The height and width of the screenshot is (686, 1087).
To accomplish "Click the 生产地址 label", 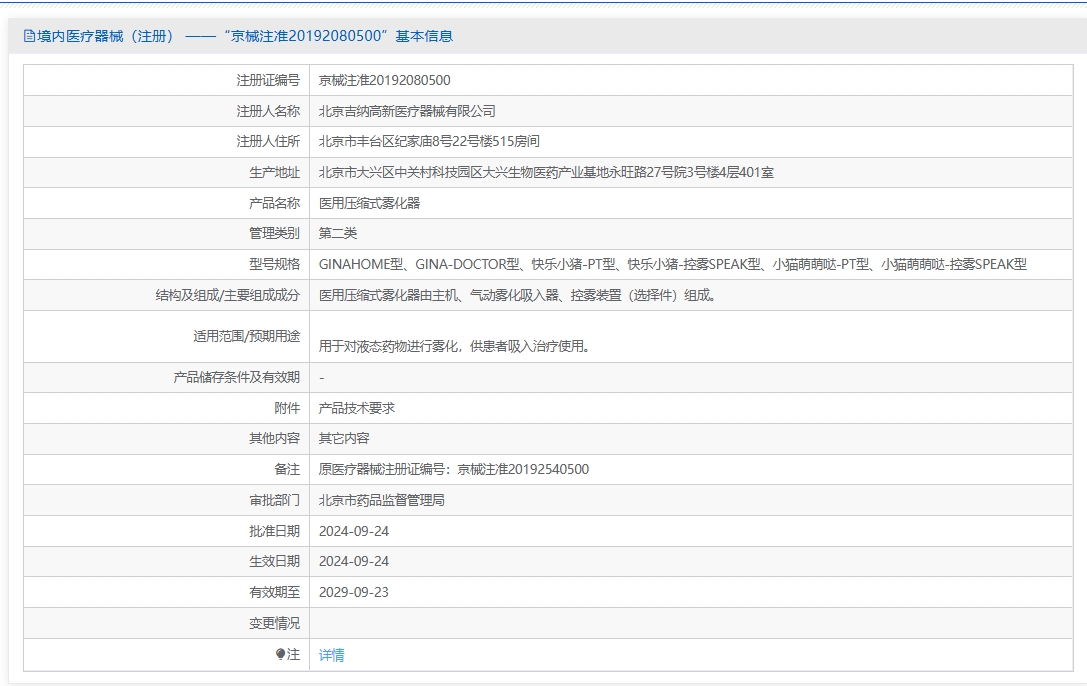I will pos(275,173).
